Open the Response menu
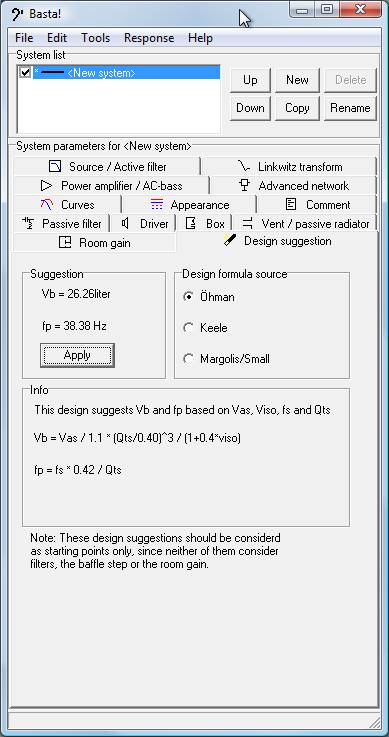Image resolution: width=389 pixels, height=737 pixels. point(149,38)
